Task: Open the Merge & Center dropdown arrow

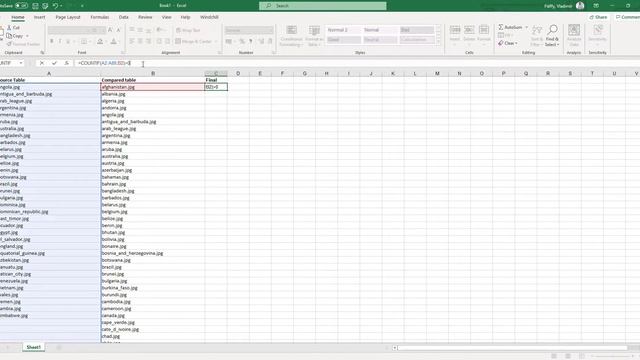Action: (216, 41)
